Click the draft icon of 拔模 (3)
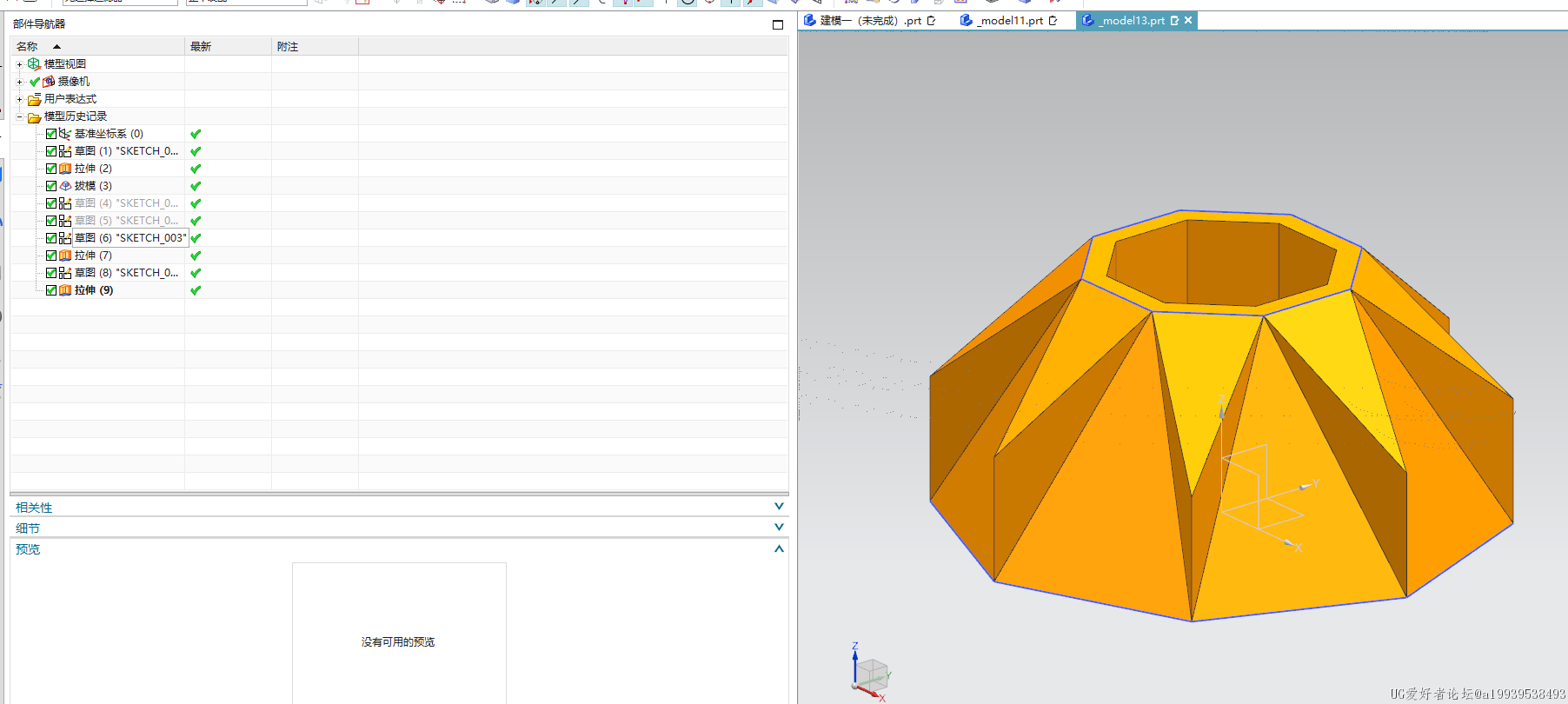Screen dimensions: 1568x704 pos(65,186)
